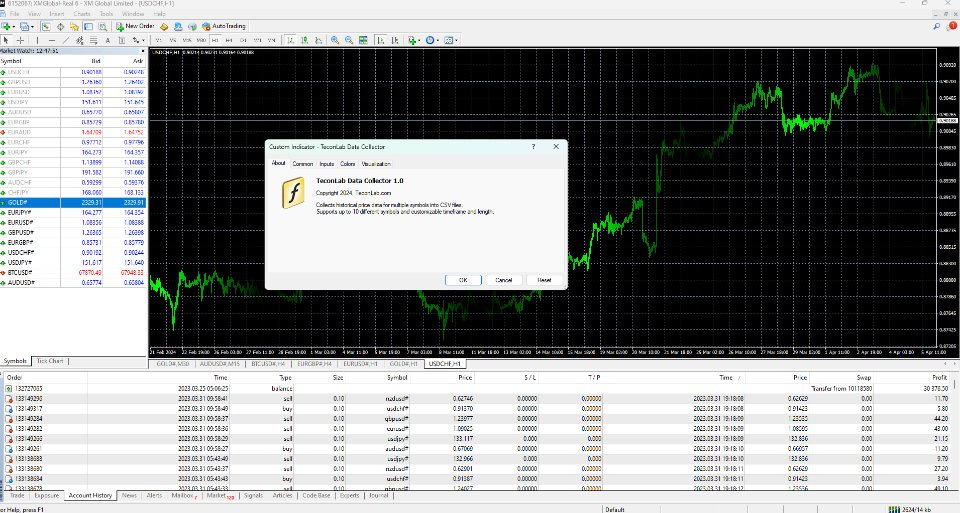Switch to BTCUSD#,H4 chart tab
This screenshot has height=513, width=960.
click(268, 364)
